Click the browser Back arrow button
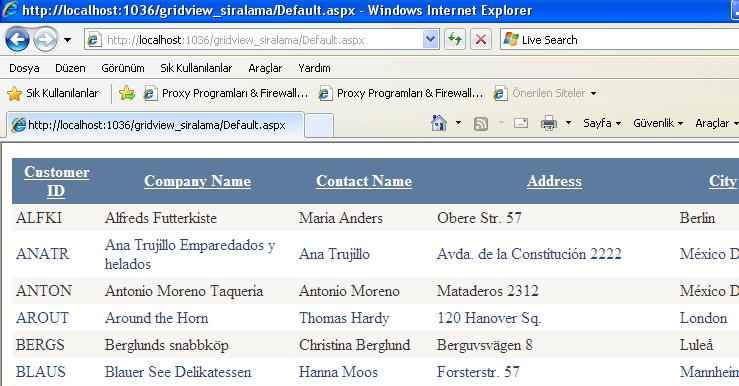Viewport: 739px width, 386px height. [18, 40]
